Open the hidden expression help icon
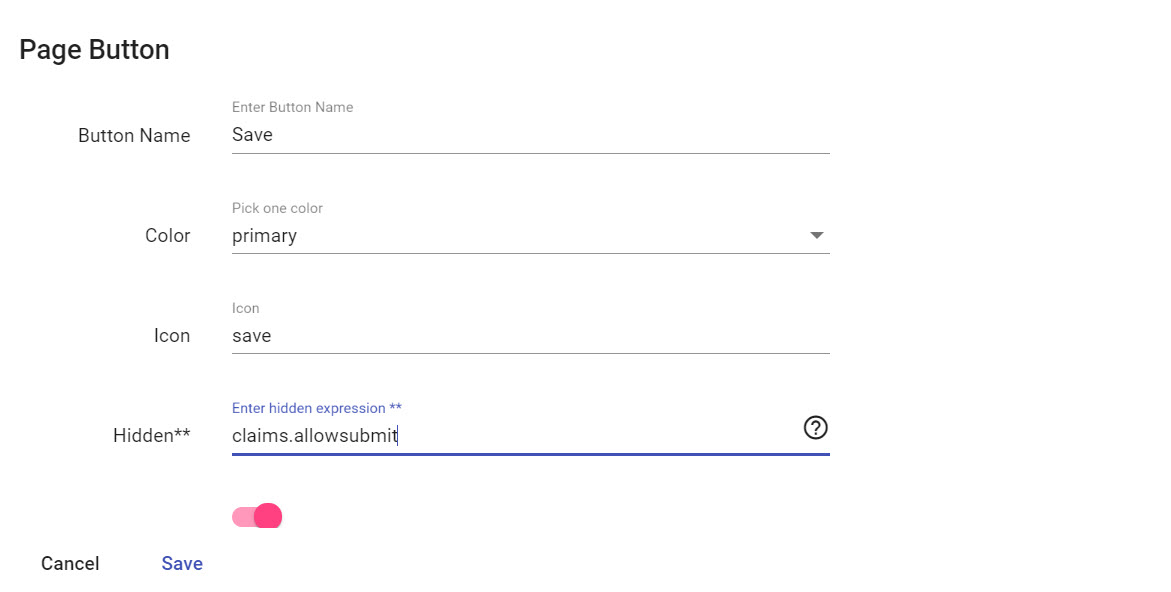The width and height of the screenshot is (1171, 592). click(816, 428)
